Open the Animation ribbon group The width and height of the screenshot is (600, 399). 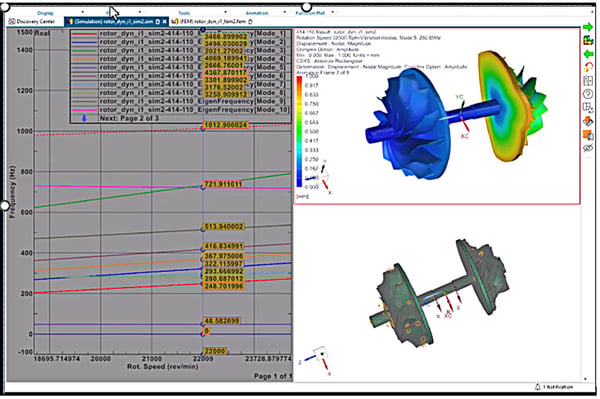257,13
